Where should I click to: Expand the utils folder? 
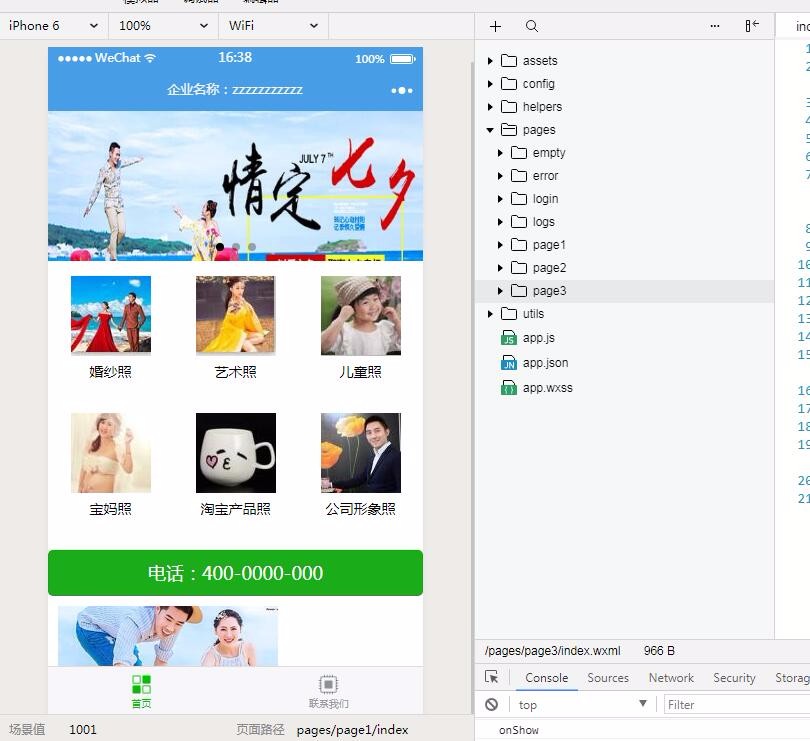pyautogui.click(x=489, y=313)
